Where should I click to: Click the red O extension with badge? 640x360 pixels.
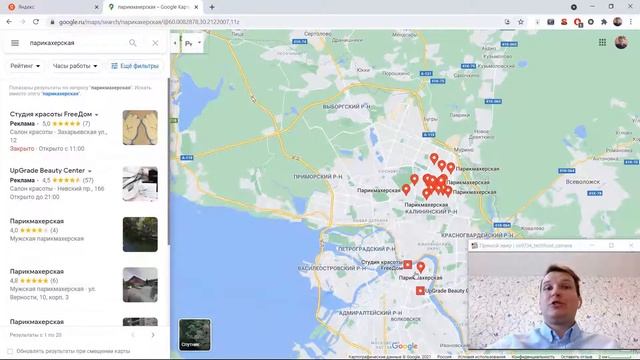tap(578, 22)
